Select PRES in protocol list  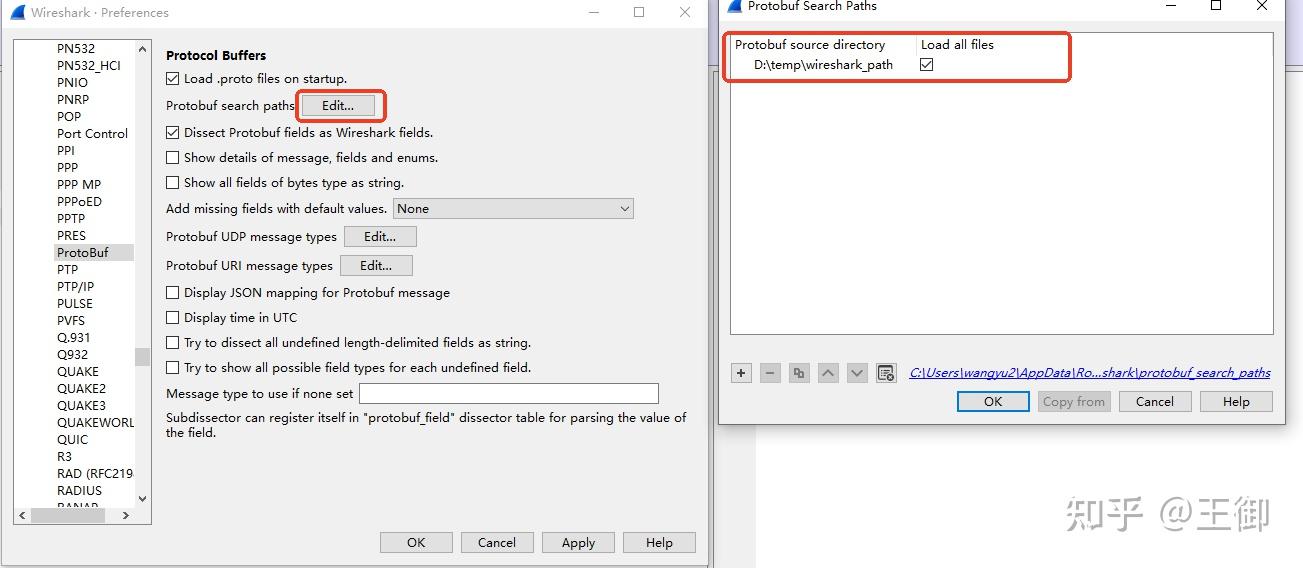(x=71, y=236)
